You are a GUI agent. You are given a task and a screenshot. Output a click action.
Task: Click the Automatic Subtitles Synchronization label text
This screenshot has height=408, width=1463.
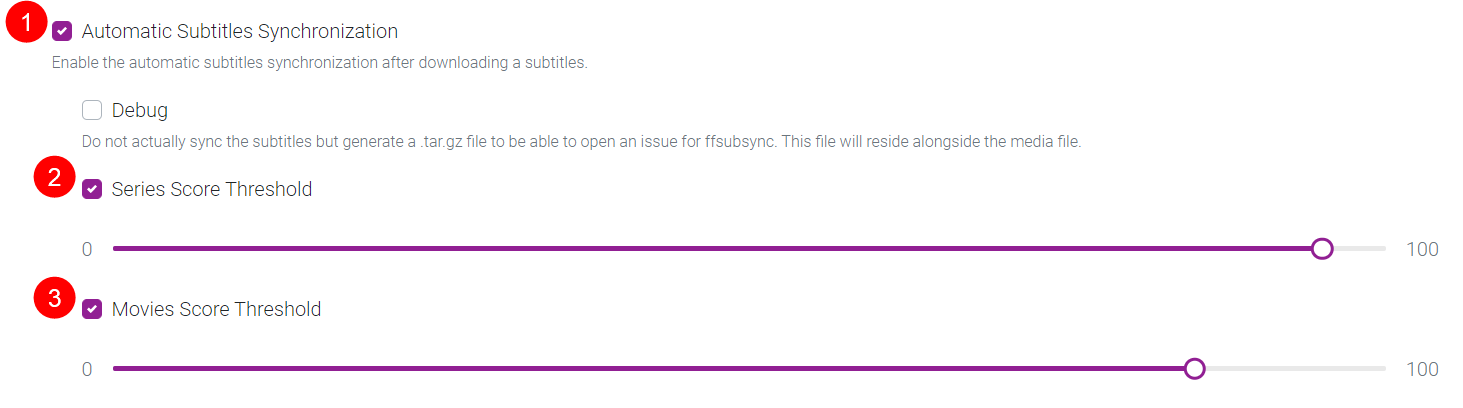239,32
